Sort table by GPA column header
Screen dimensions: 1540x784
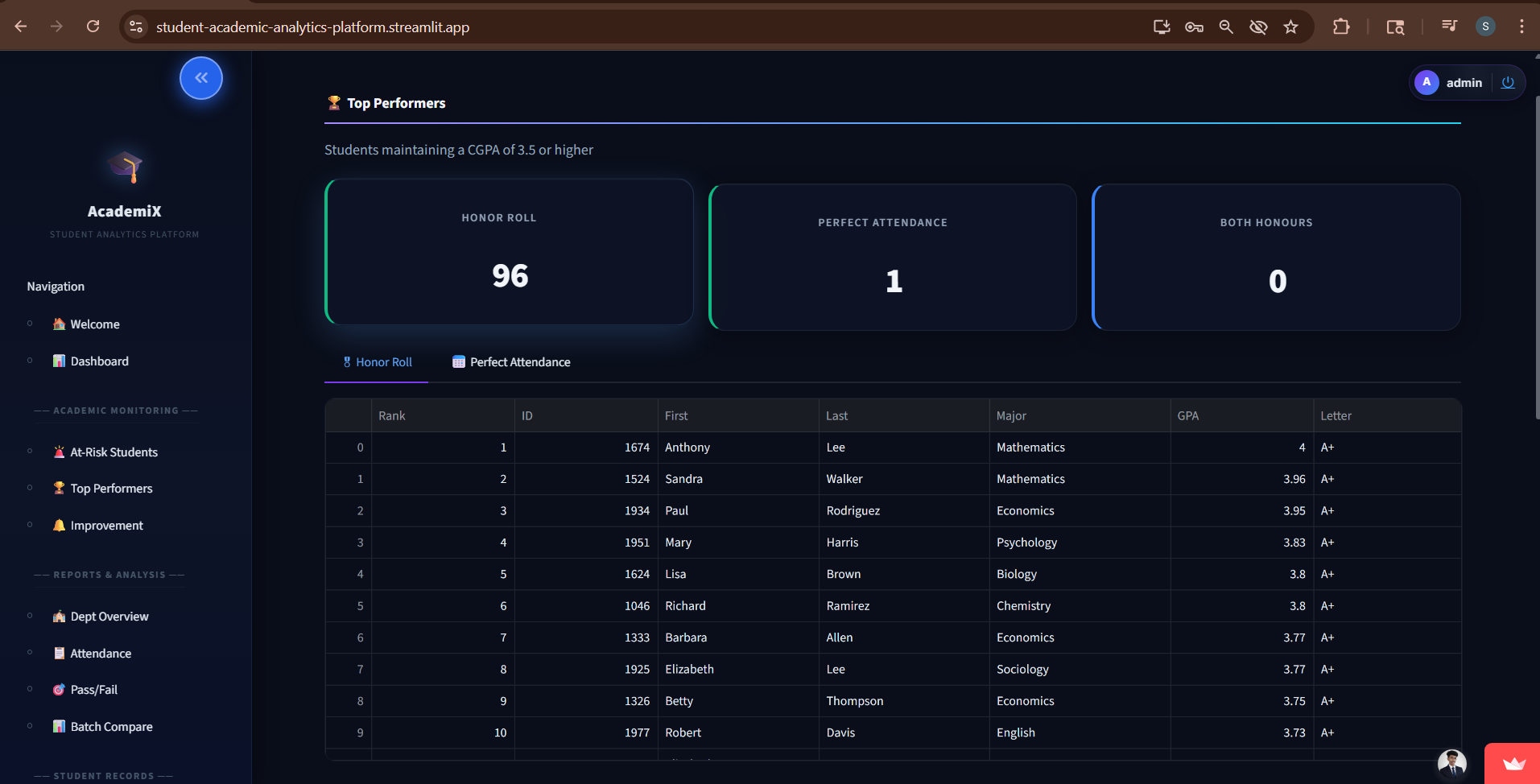1187,416
